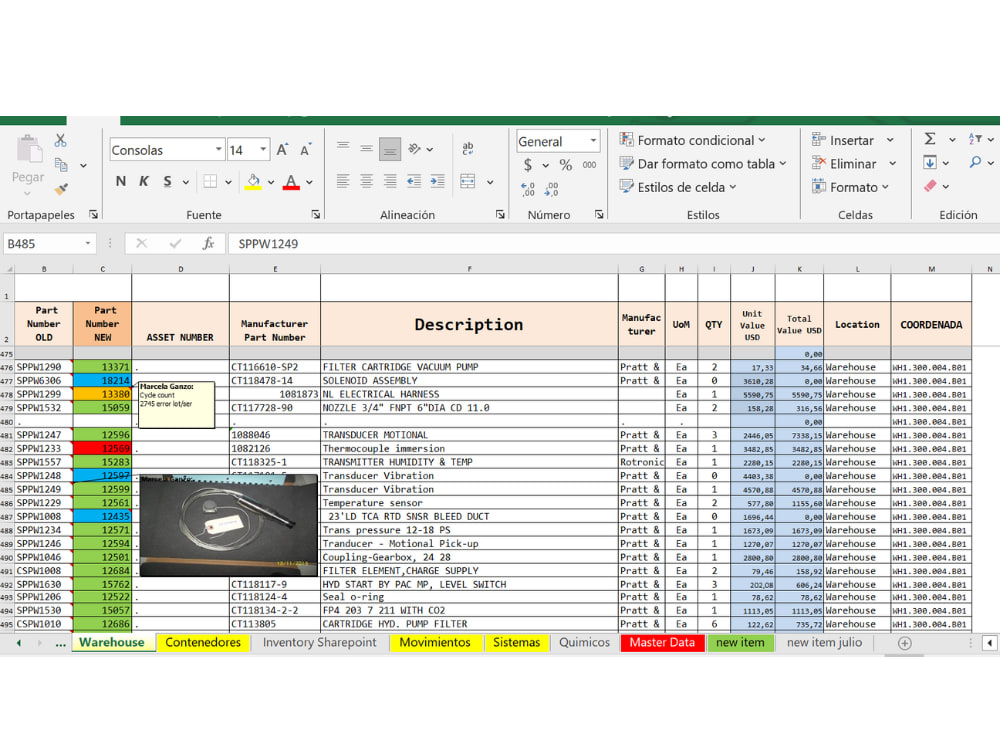Click the AutoSum sigma icon

pyautogui.click(x=930, y=139)
